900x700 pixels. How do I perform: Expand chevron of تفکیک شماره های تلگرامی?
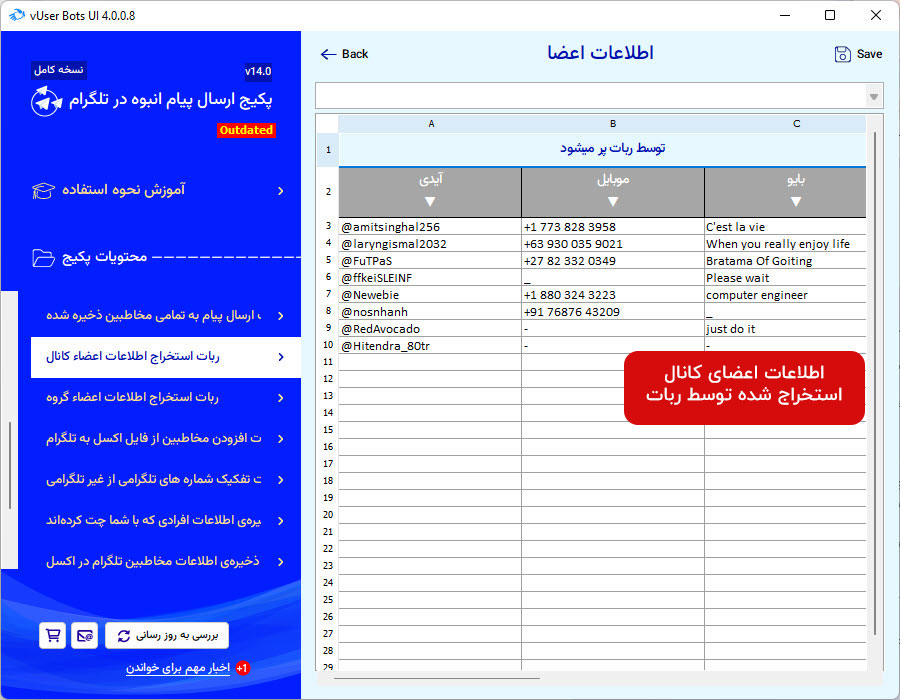pos(281,480)
